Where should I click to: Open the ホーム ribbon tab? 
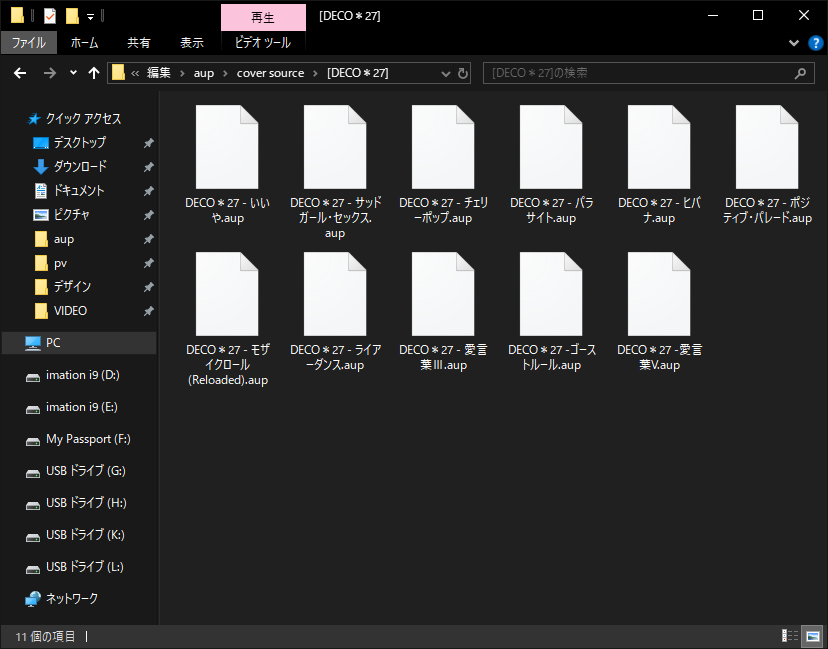pyautogui.click(x=84, y=43)
